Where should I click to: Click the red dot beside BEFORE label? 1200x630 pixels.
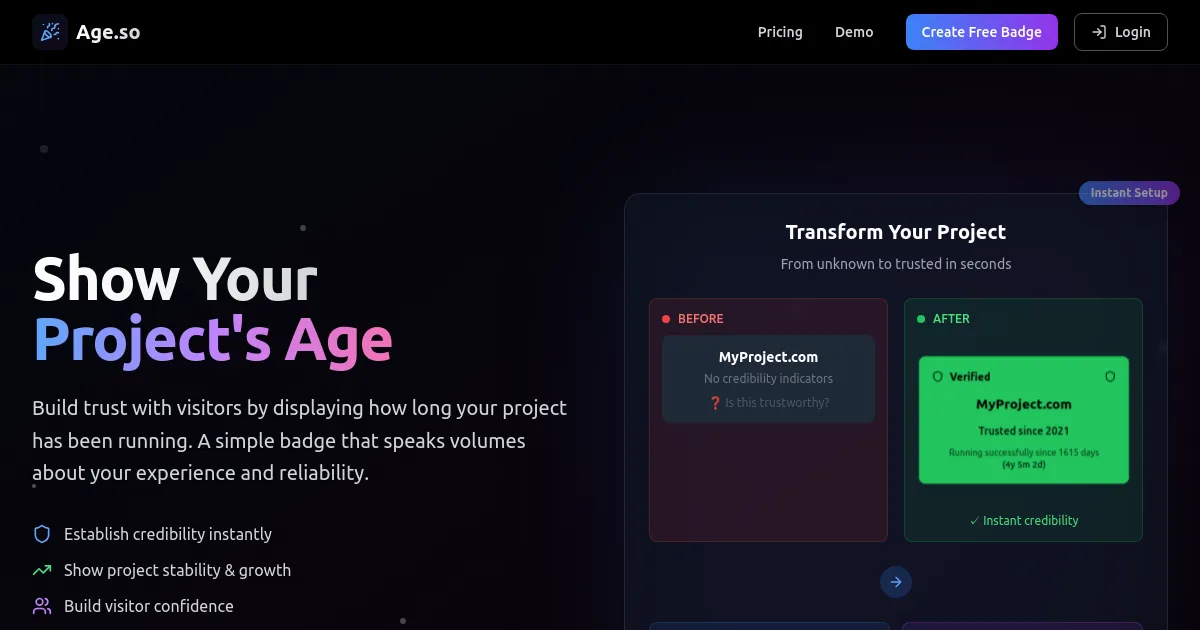coord(666,319)
